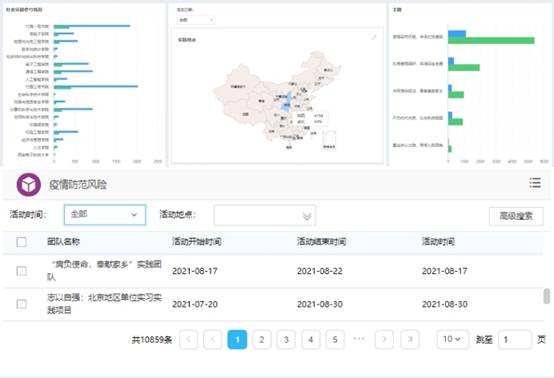Select page 2 in pagination
The width and height of the screenshot is (554, 378).
tap(261, 339)
